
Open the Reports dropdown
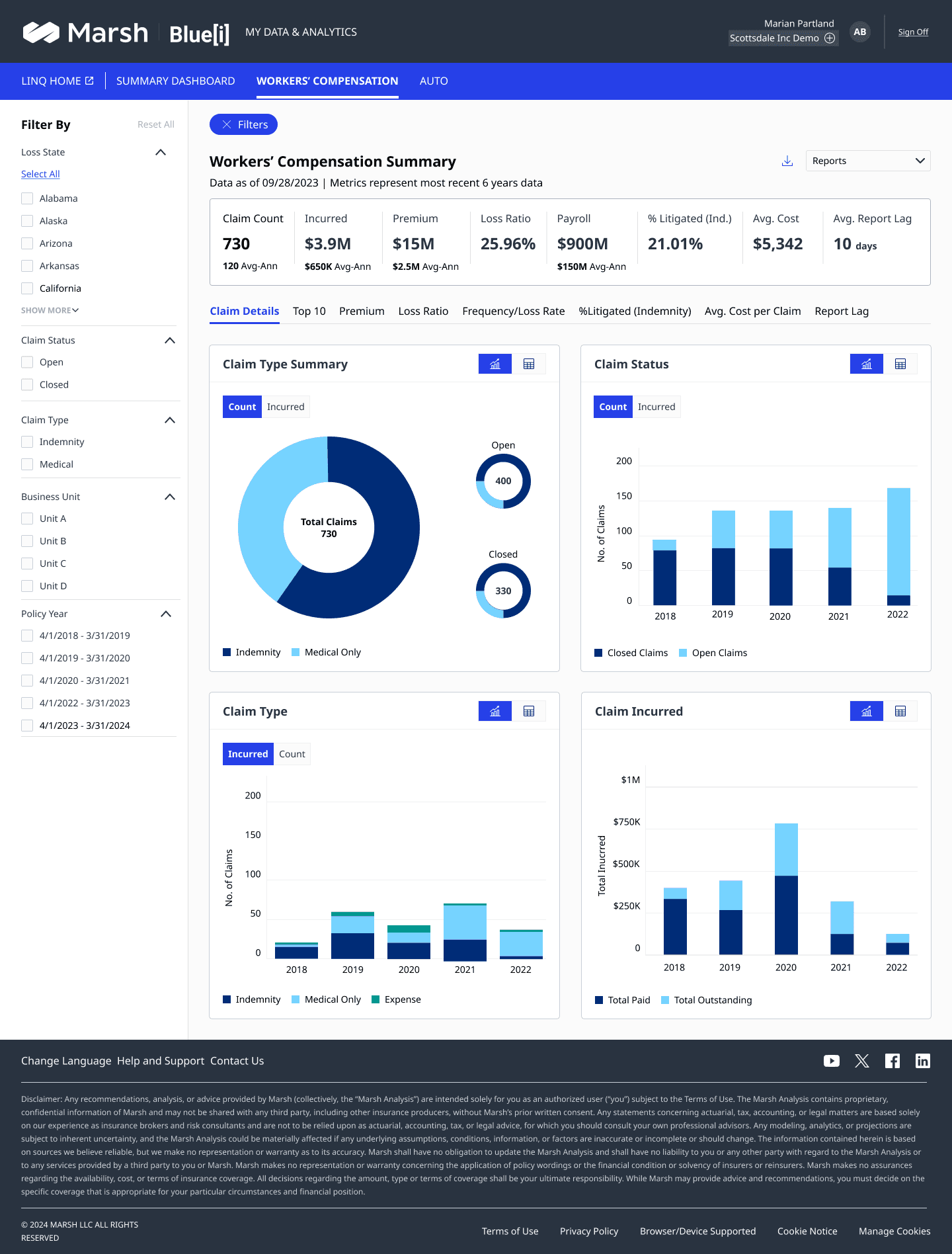point(868,161)
